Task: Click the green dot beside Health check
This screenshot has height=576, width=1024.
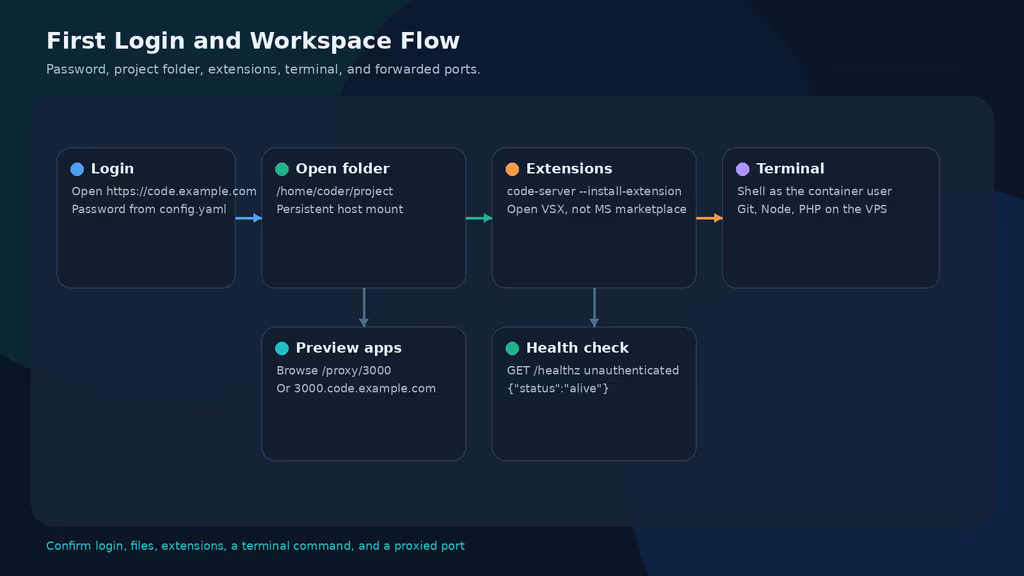Action: [512, 348]
